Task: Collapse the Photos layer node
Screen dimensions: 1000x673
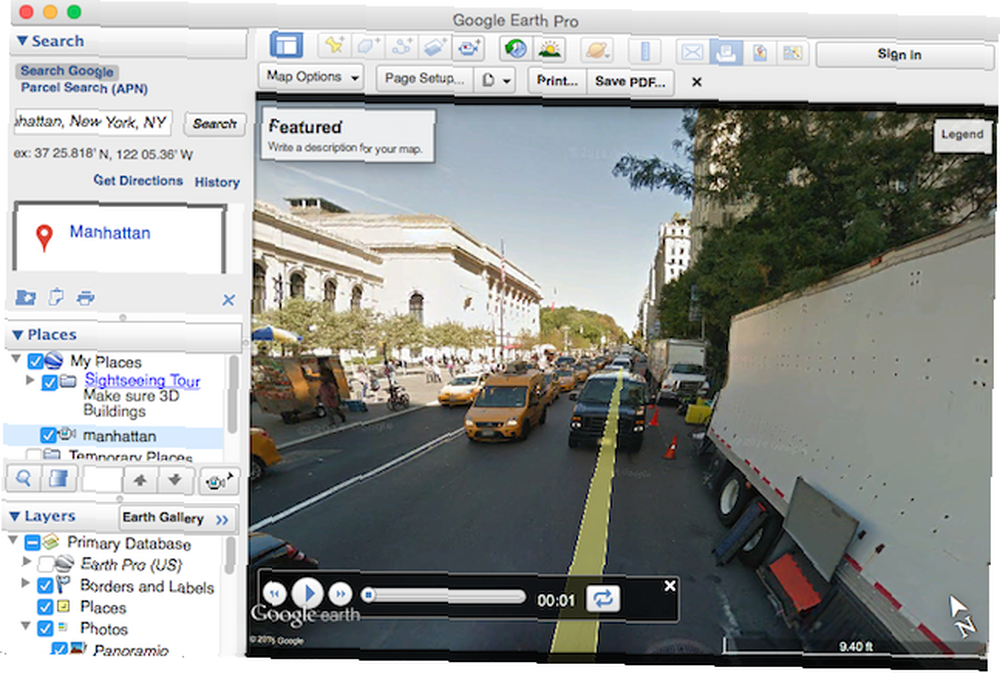Action: pyautogui.click(x=26, y=626)
